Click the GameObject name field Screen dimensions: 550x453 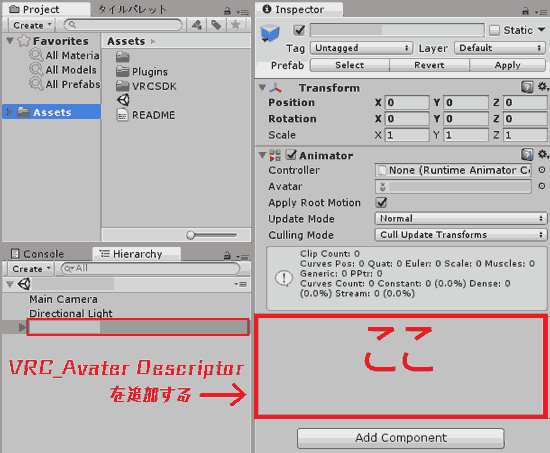click(x=397, y=30)
